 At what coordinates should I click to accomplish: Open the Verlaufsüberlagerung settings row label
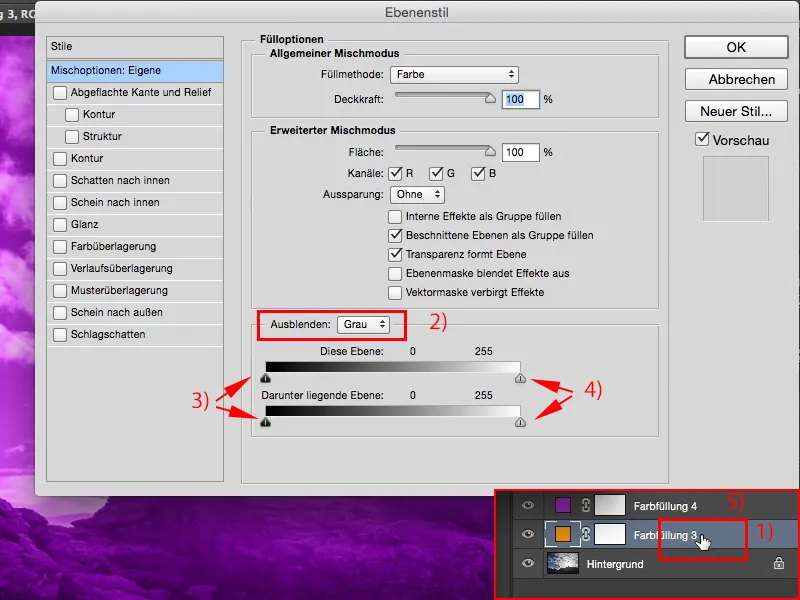(121, 268)
